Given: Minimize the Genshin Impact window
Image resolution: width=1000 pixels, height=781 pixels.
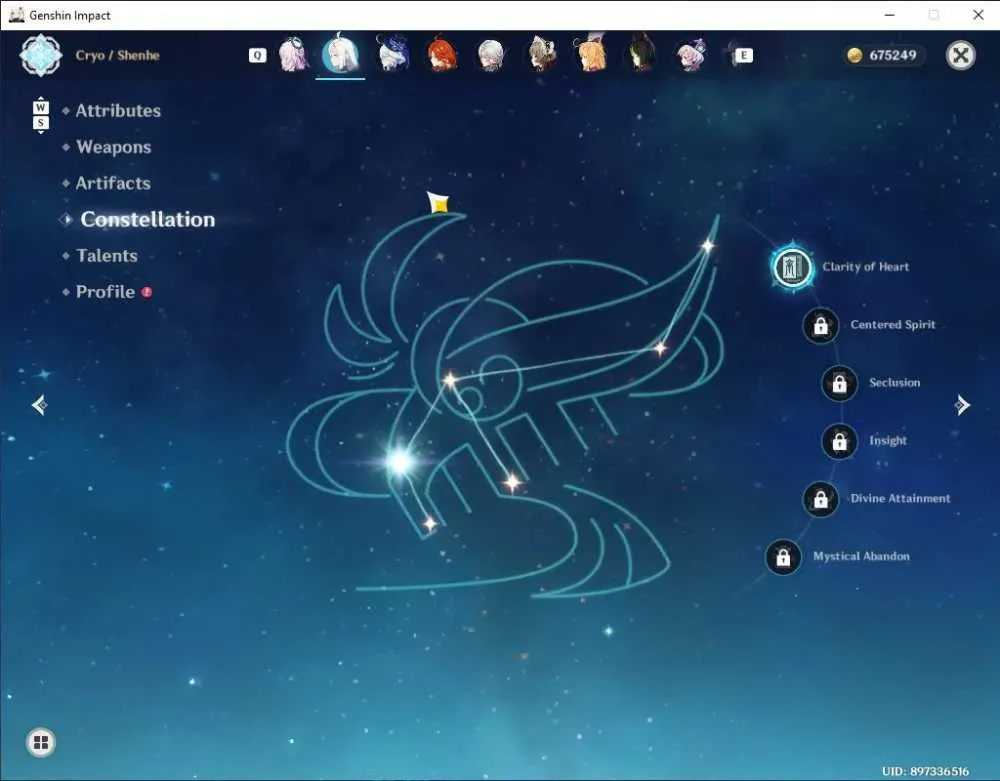Looking at the screenshot, I should coord(890,15).
